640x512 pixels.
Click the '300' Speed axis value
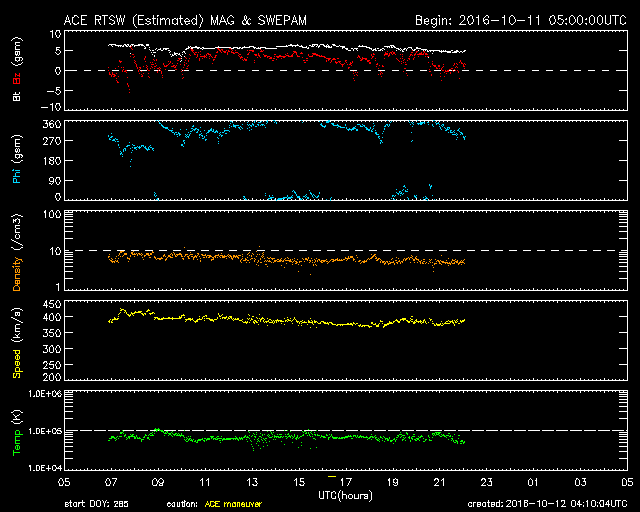(52, 349)
